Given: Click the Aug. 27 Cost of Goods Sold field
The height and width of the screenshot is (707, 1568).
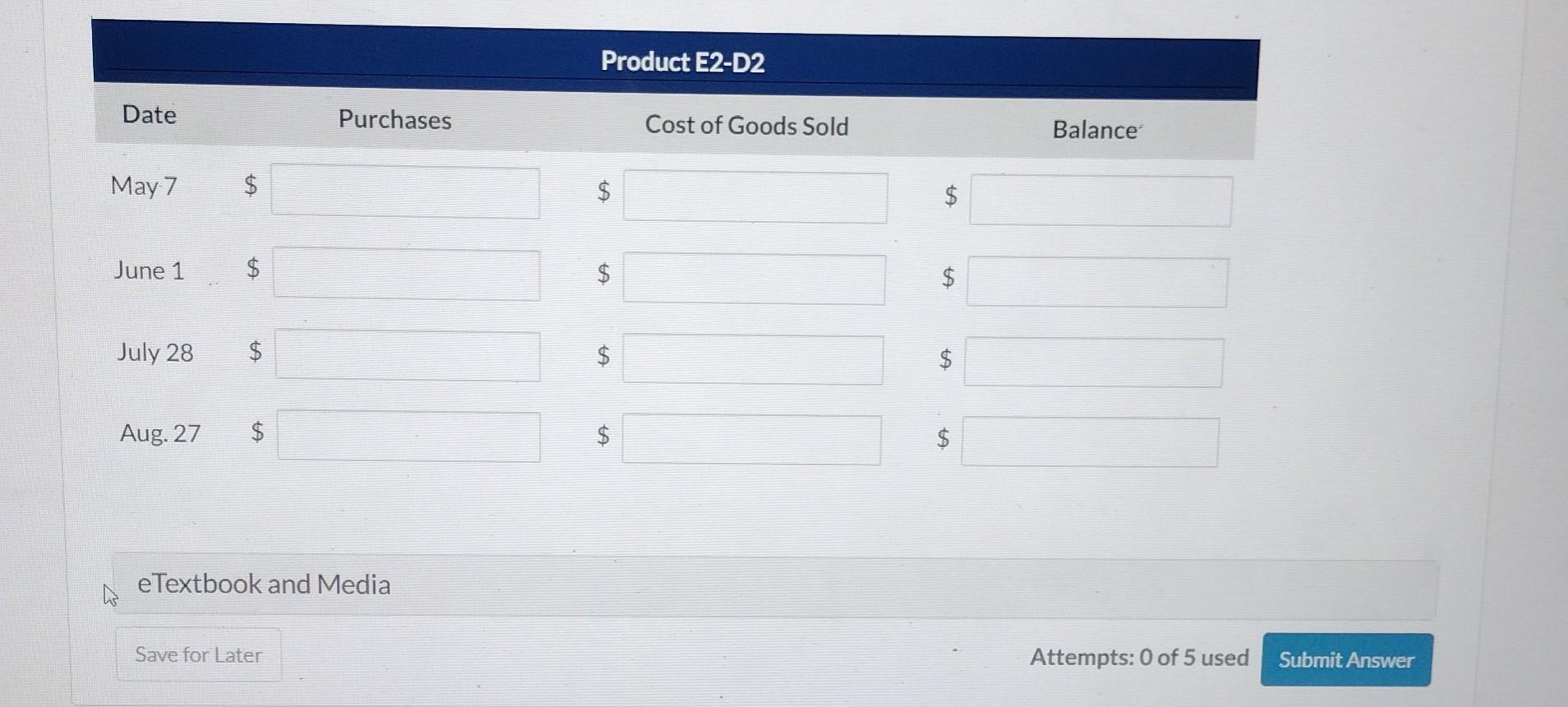Looking at the screenshot, I should click(752, 441).
